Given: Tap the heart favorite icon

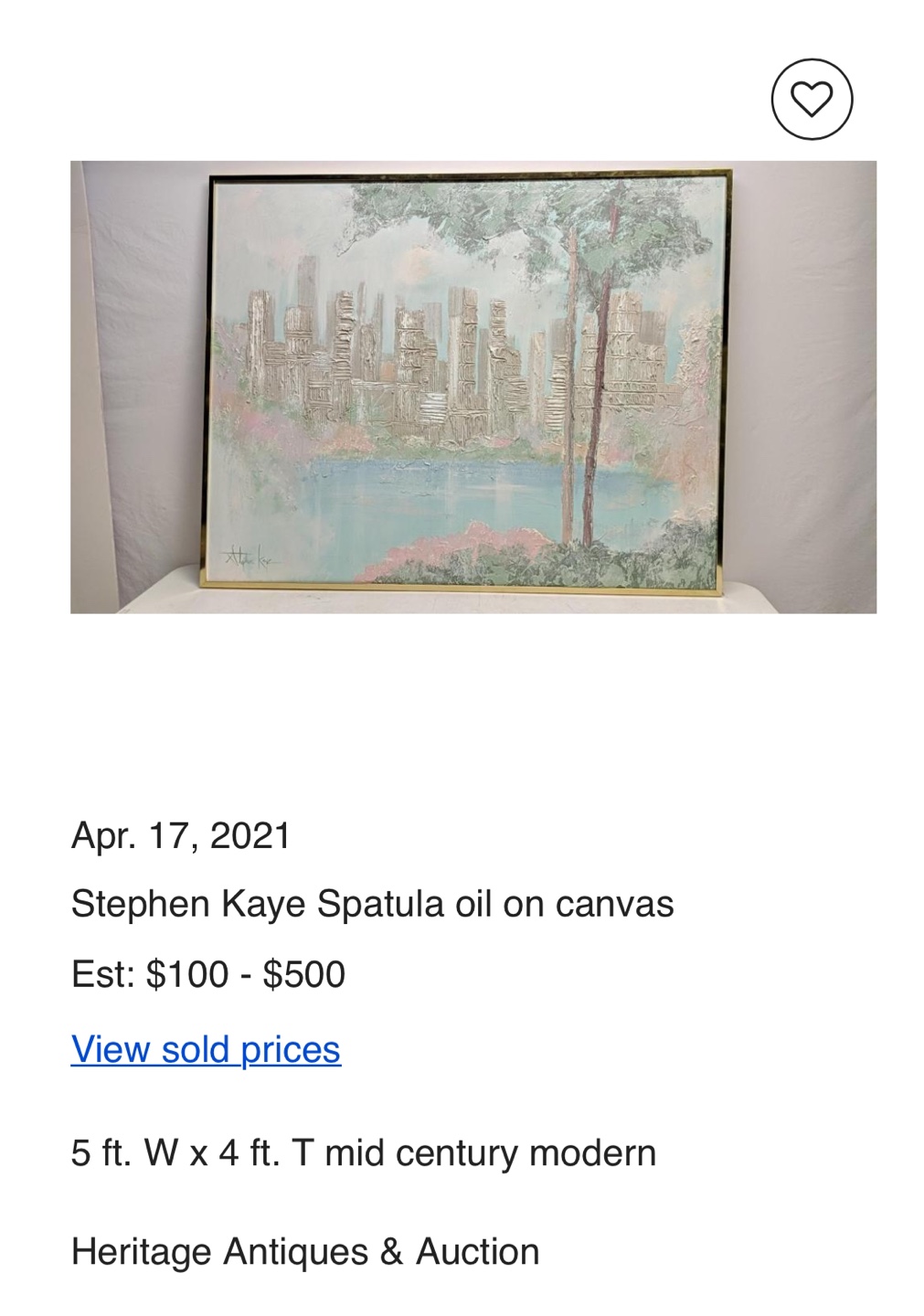Looking at the screenshot, I should 811,99.
